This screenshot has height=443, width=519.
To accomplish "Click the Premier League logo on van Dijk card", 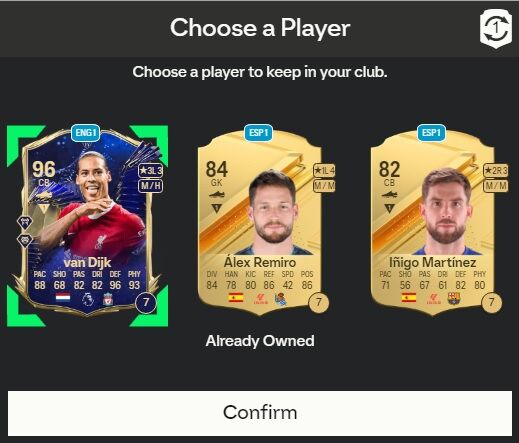I will pyautogui.click(x=88, y=299).
